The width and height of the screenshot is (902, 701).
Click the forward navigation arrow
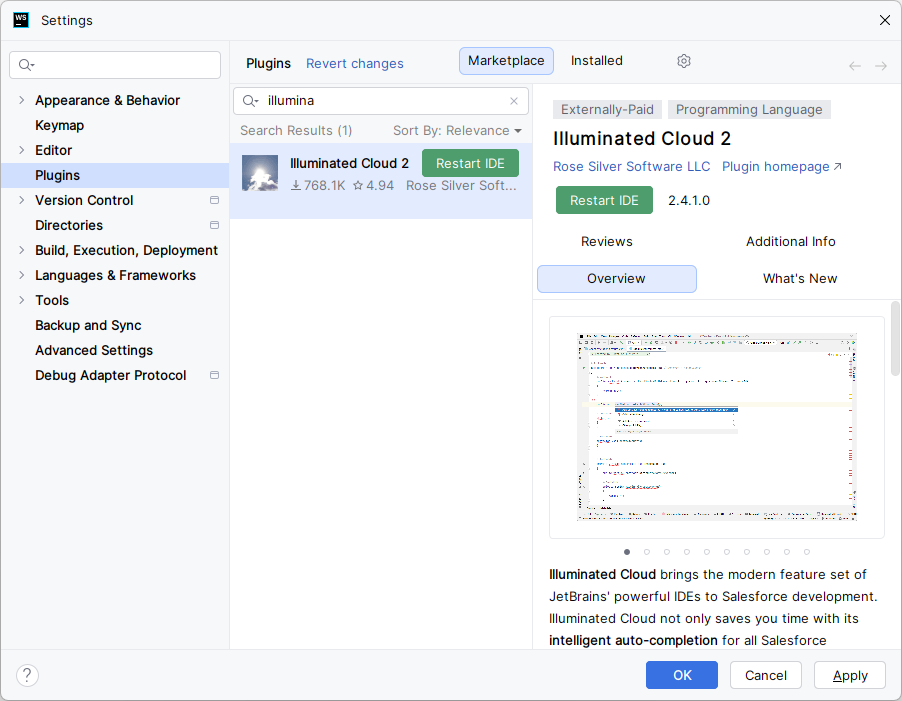881,66
